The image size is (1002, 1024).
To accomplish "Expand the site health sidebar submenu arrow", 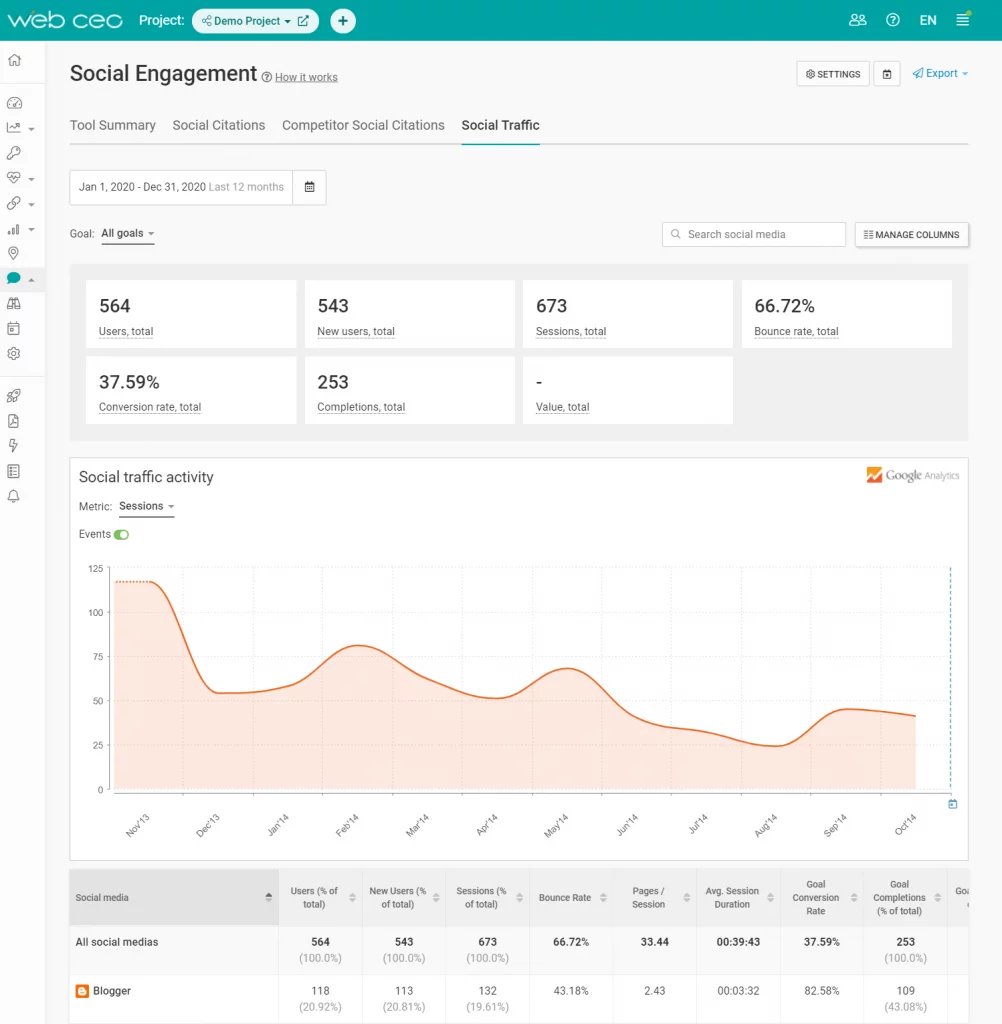I will [31, 179].
